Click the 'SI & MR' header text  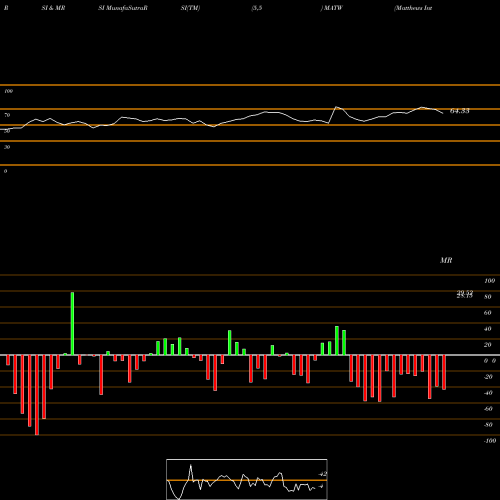(x=53, y=8)
